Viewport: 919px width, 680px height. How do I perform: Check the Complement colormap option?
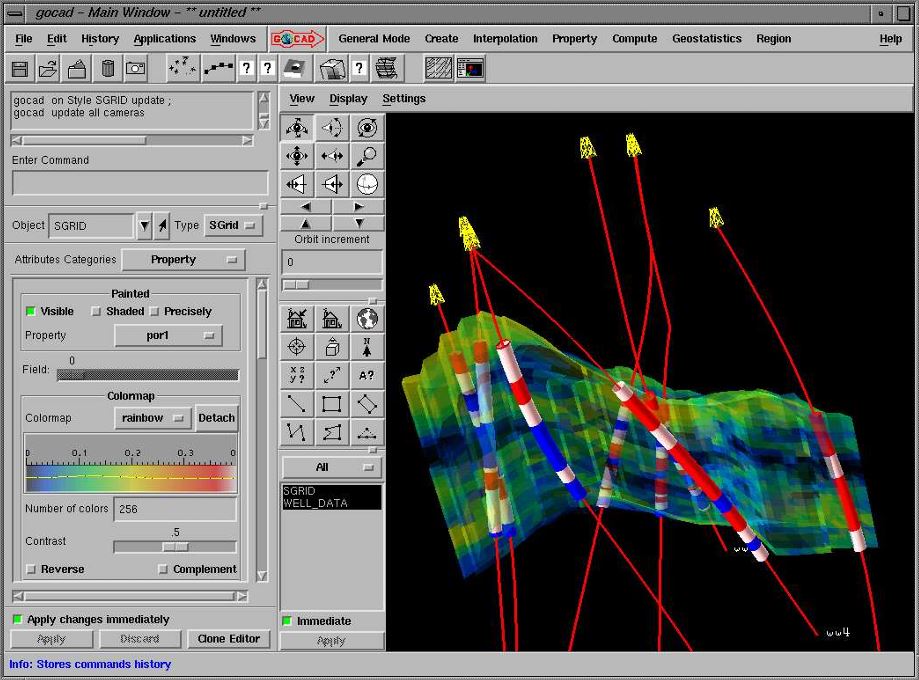tap(163, 569)
